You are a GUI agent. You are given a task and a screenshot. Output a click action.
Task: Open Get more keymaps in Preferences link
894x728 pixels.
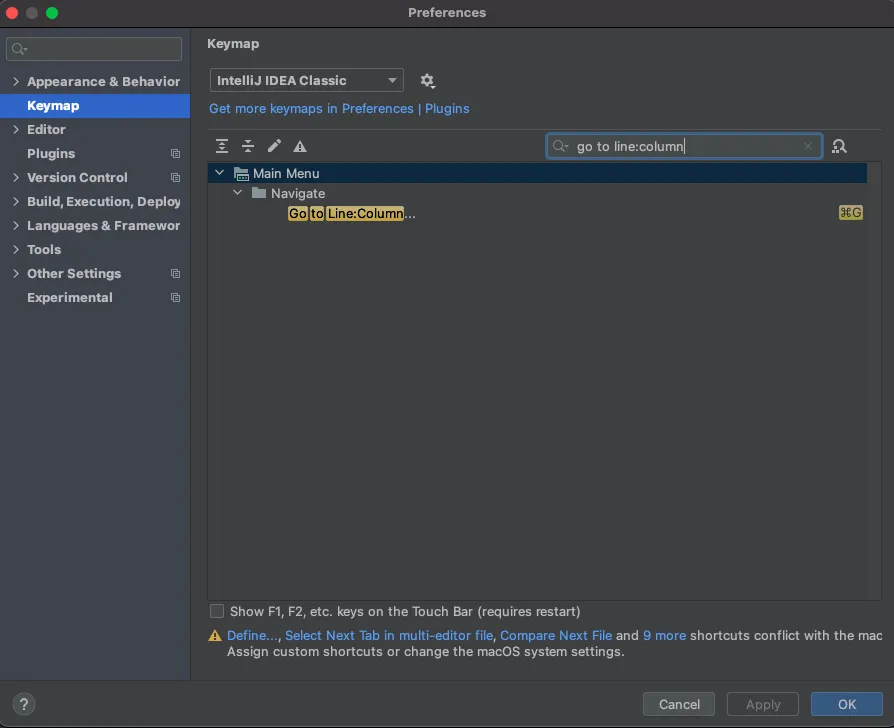point(339,108)
